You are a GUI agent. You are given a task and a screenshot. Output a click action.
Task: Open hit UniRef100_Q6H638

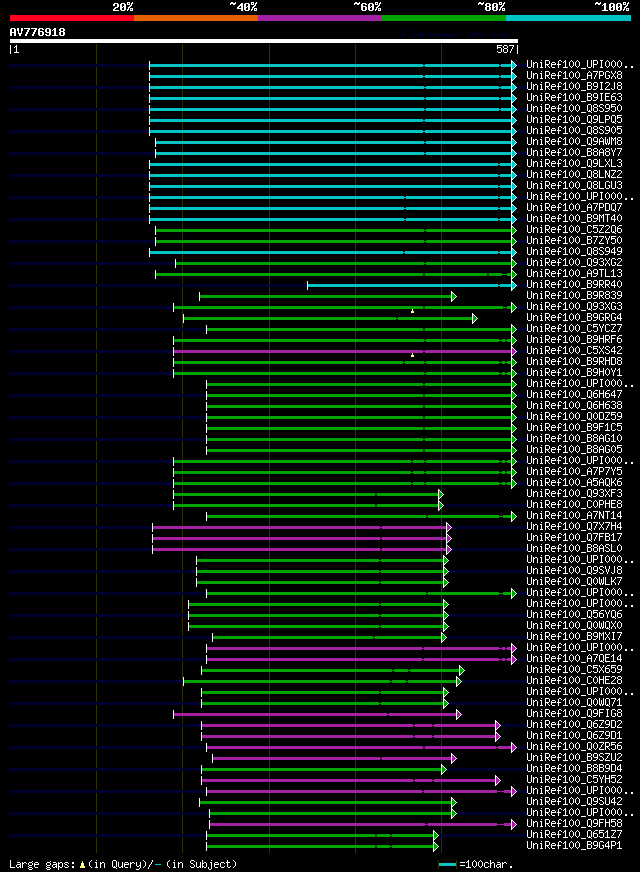[574, 405]
